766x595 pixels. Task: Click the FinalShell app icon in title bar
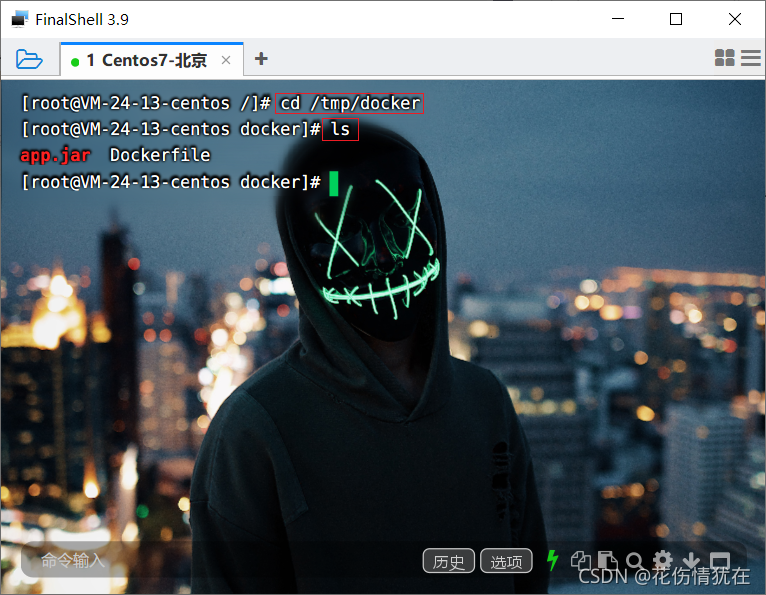19,20
